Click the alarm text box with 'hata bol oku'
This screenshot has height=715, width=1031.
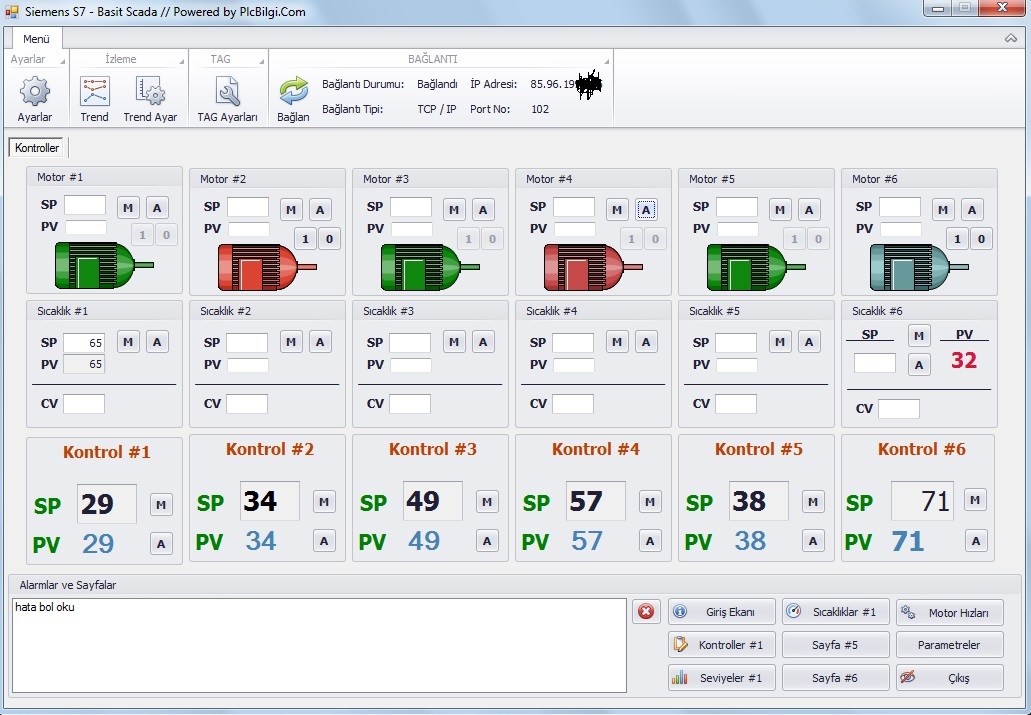tap(320, 645)
